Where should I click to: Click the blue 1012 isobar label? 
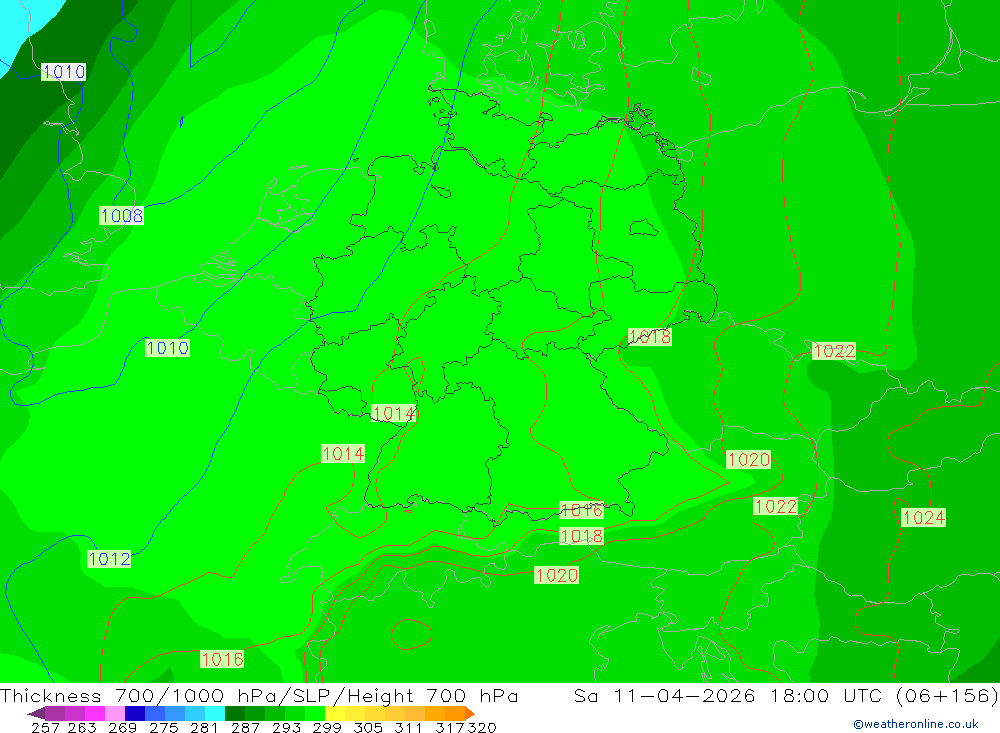109,559
